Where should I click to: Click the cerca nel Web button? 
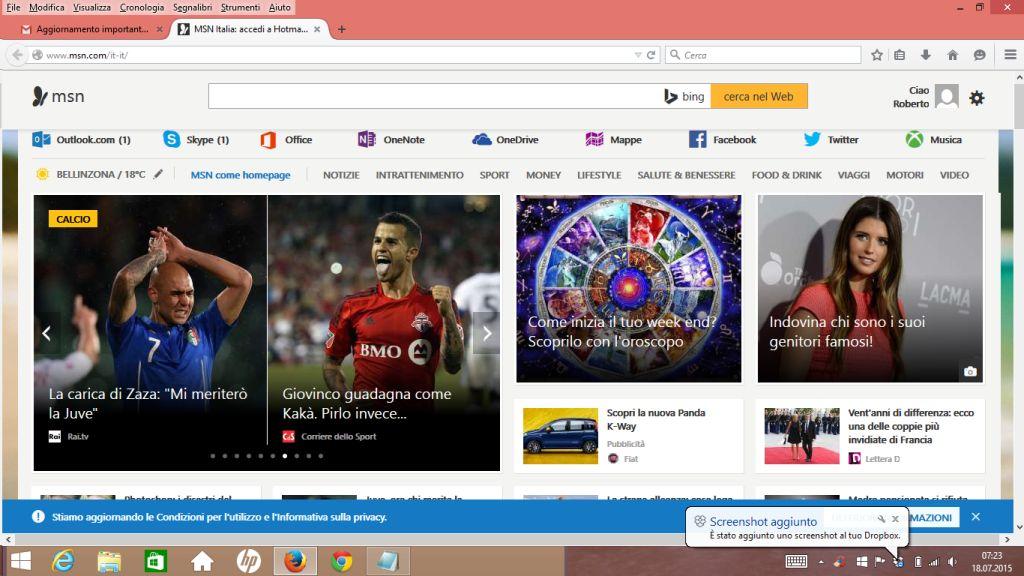(759, 97)
